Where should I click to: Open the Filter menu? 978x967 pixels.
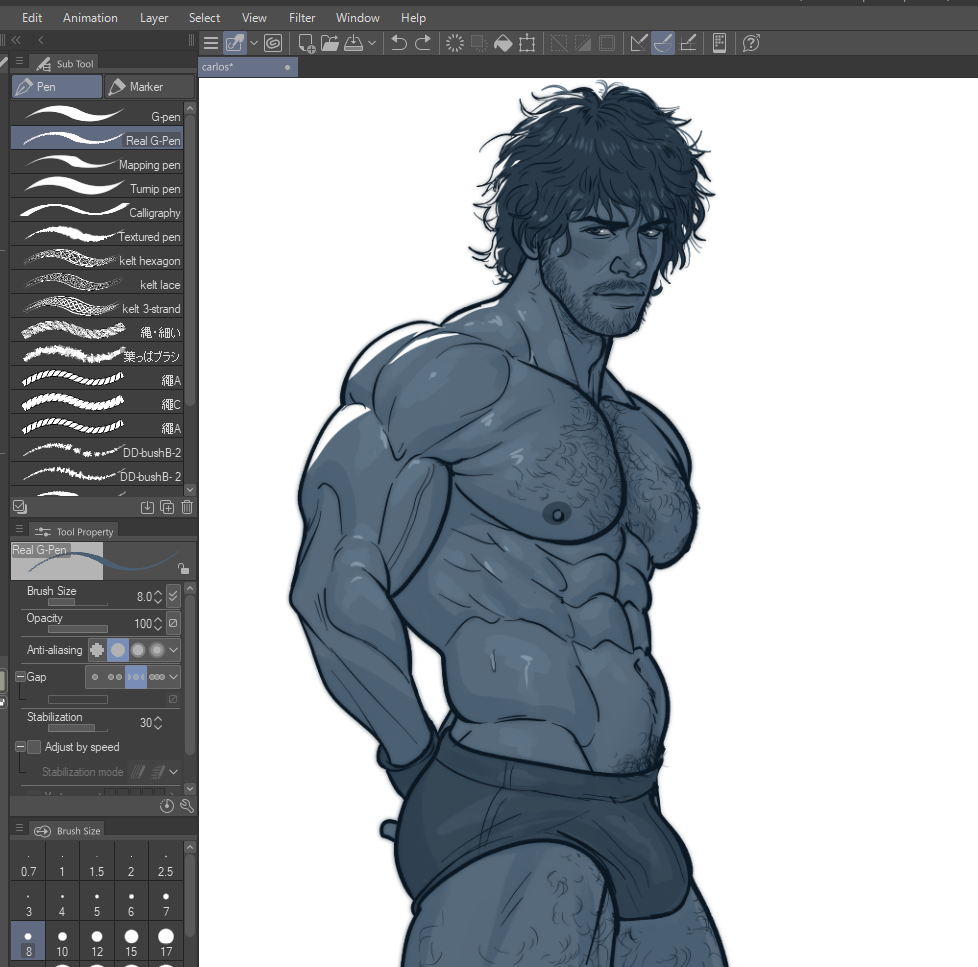302,18
